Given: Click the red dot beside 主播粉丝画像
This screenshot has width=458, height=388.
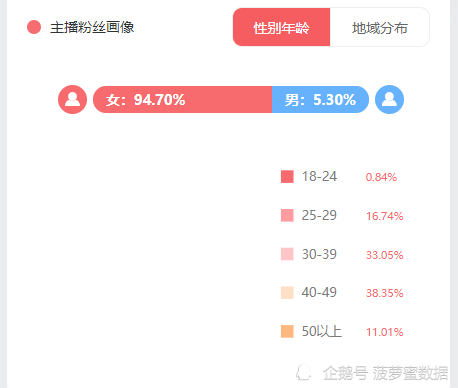Looking at the screenshot, I should pyautogui.click(x=34, y=27).
